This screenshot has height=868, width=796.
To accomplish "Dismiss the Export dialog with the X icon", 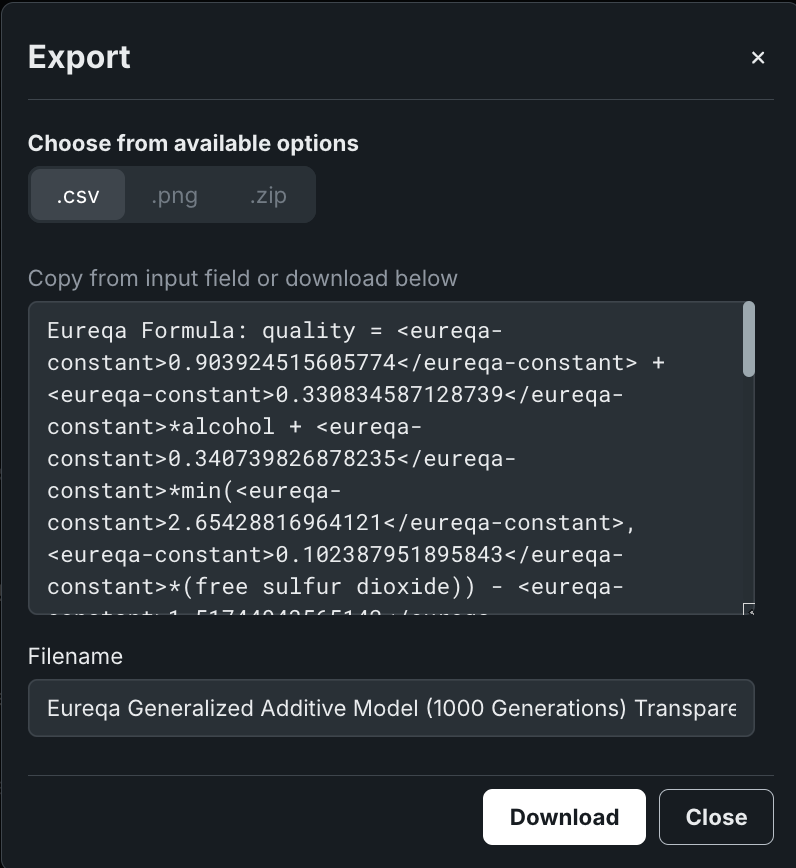I will [758, 58].
